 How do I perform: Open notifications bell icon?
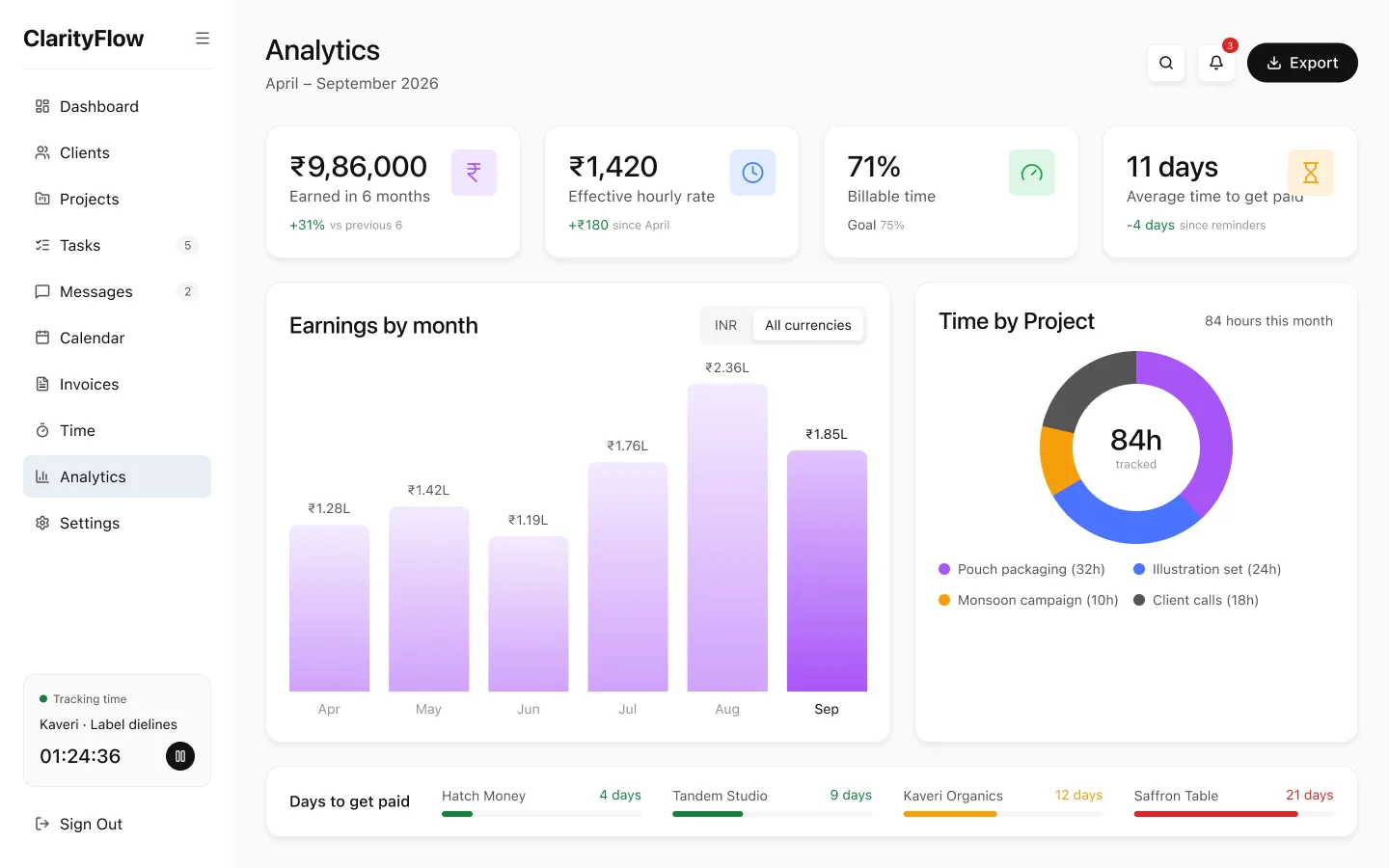(x=1216, y=63)
